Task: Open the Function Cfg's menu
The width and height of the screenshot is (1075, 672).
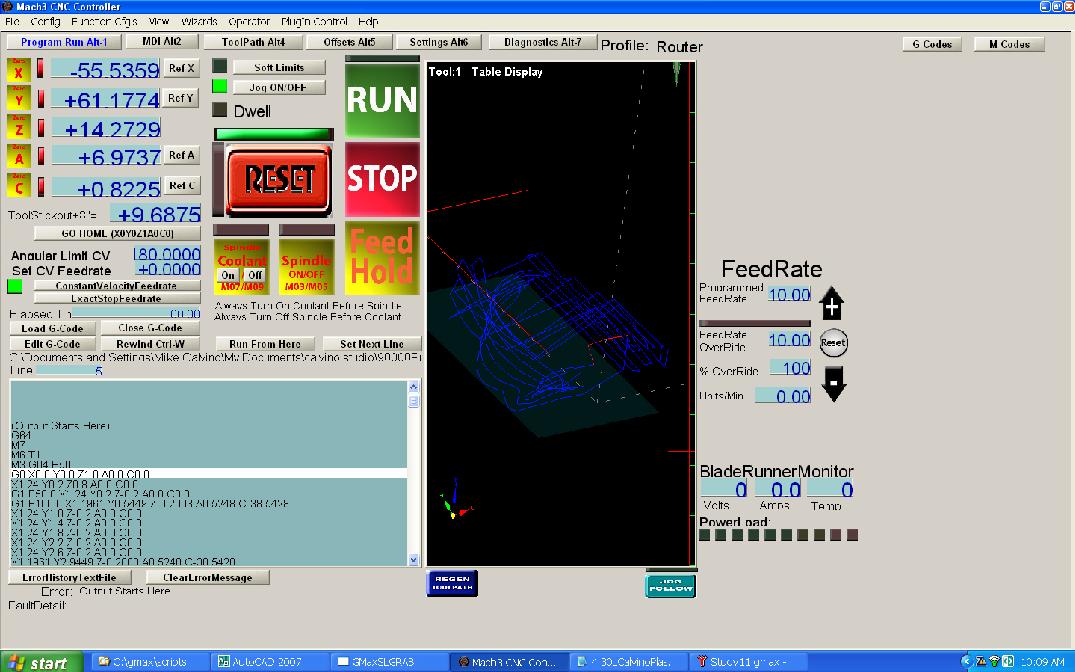Action: click(x=104, y=22)
